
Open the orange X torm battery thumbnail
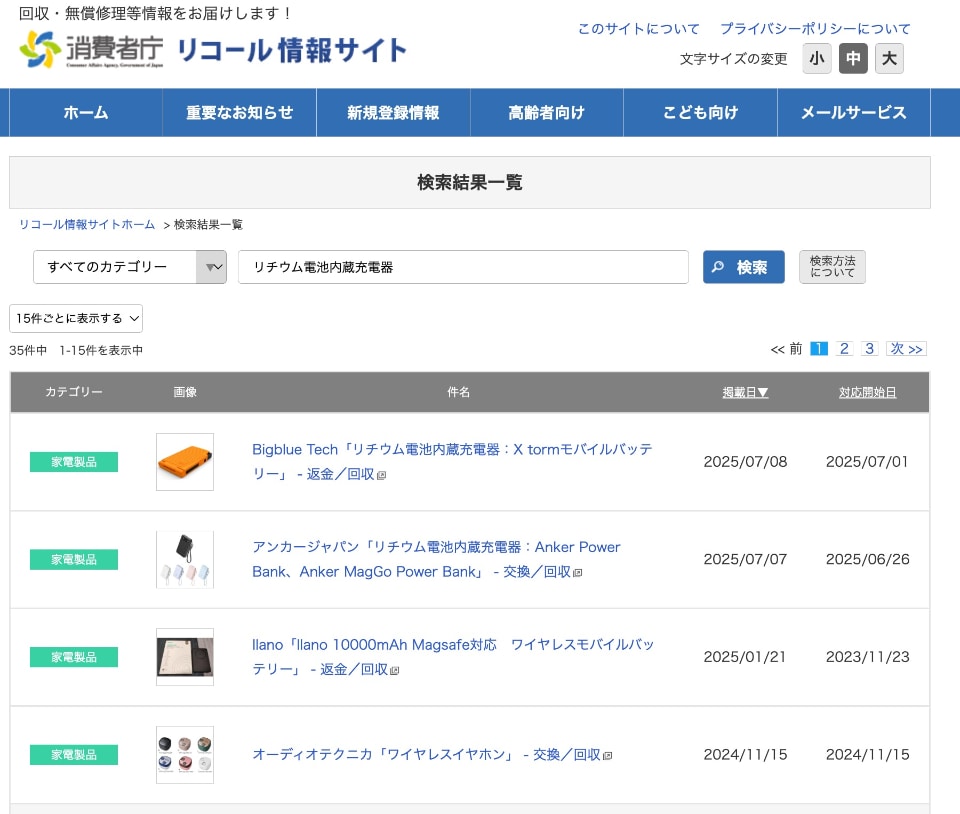pos(185,462)
